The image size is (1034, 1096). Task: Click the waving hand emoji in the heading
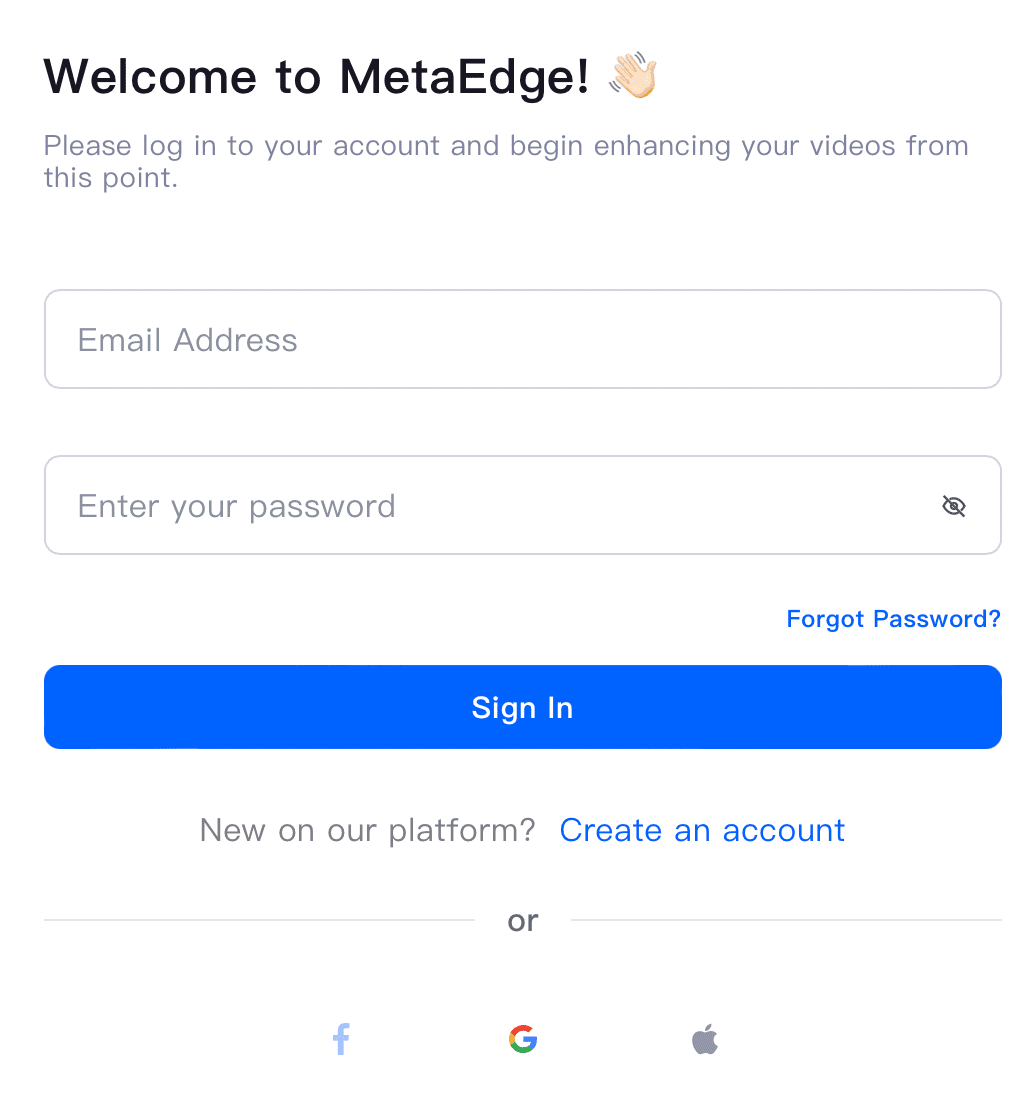[x=634, y=75]
